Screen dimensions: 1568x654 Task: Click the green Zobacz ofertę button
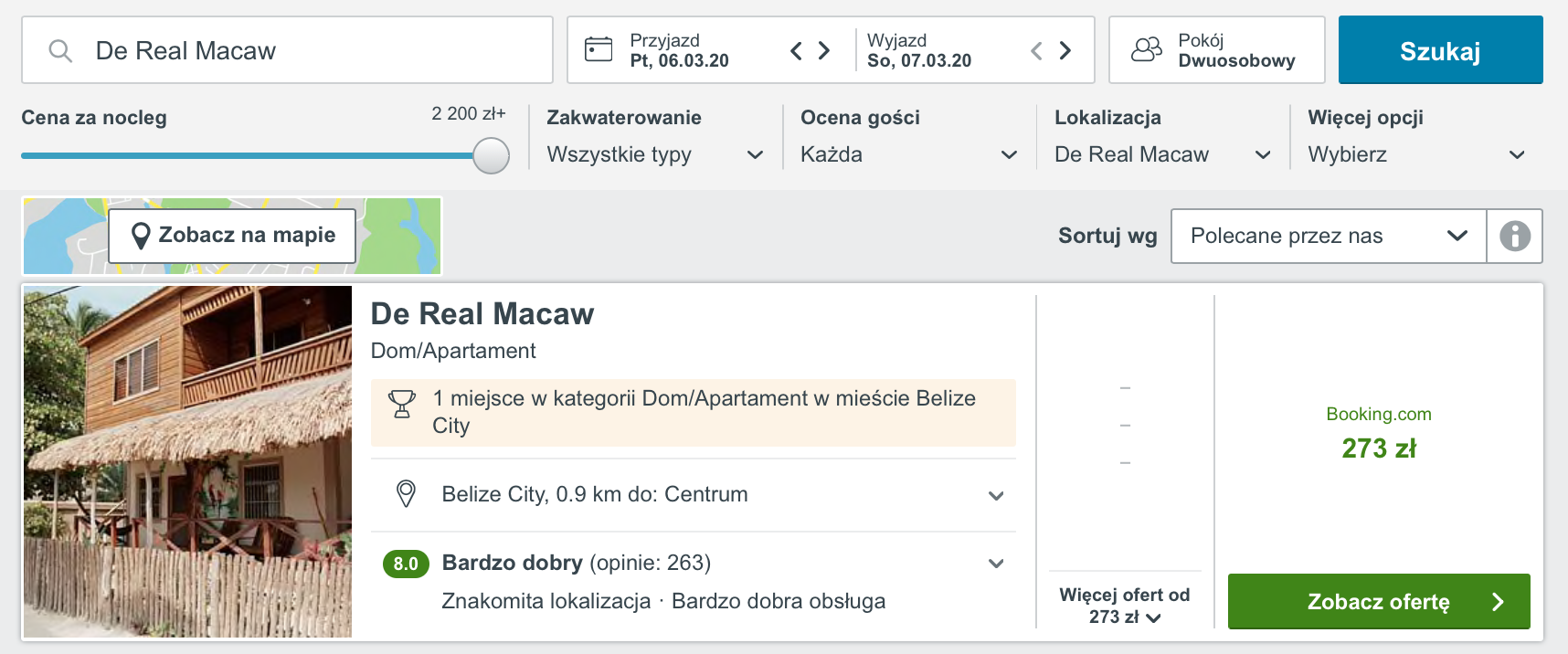click(1379, 601)
